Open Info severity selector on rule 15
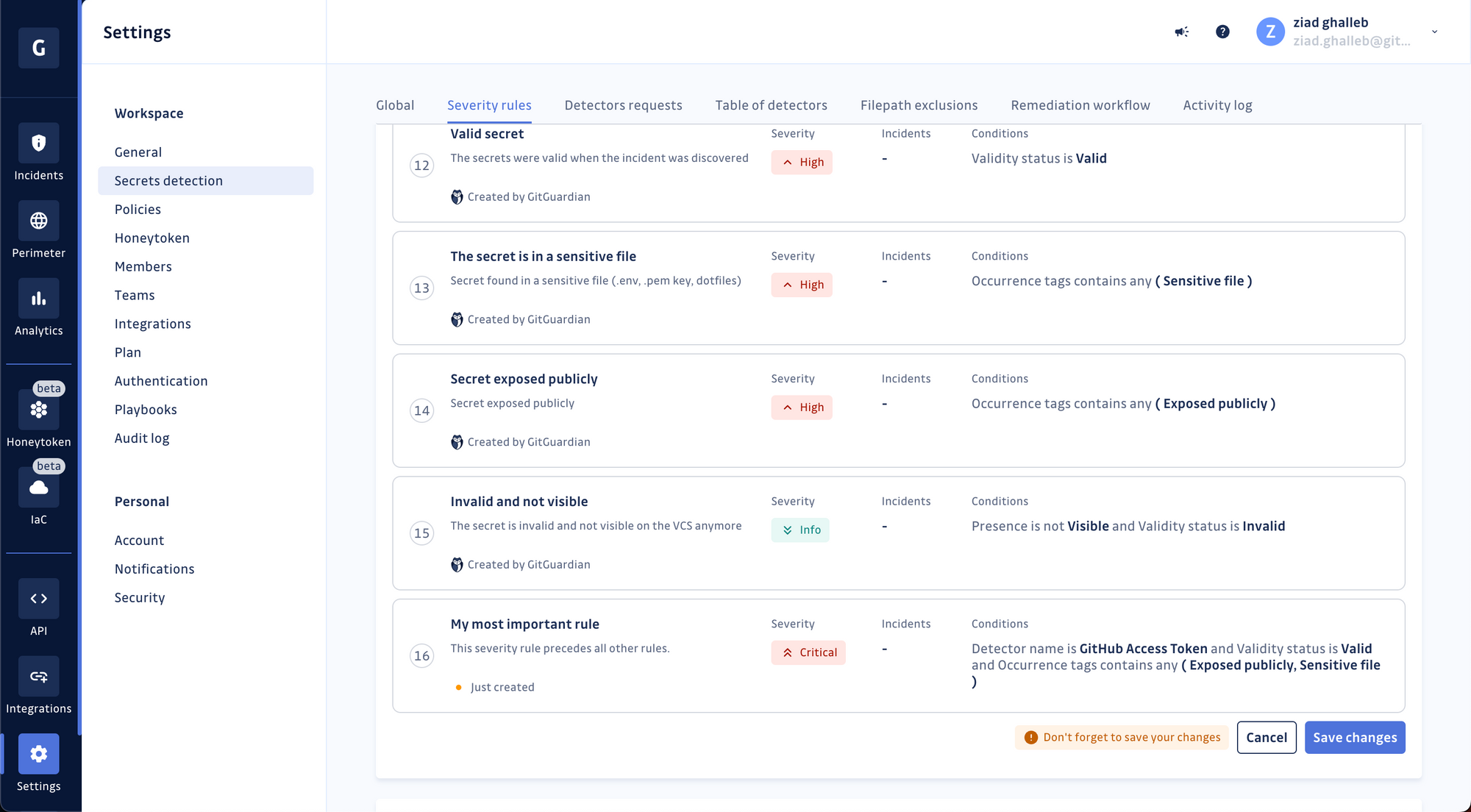The height and width of the screenshot is (812, 1471). pos(800,530)
